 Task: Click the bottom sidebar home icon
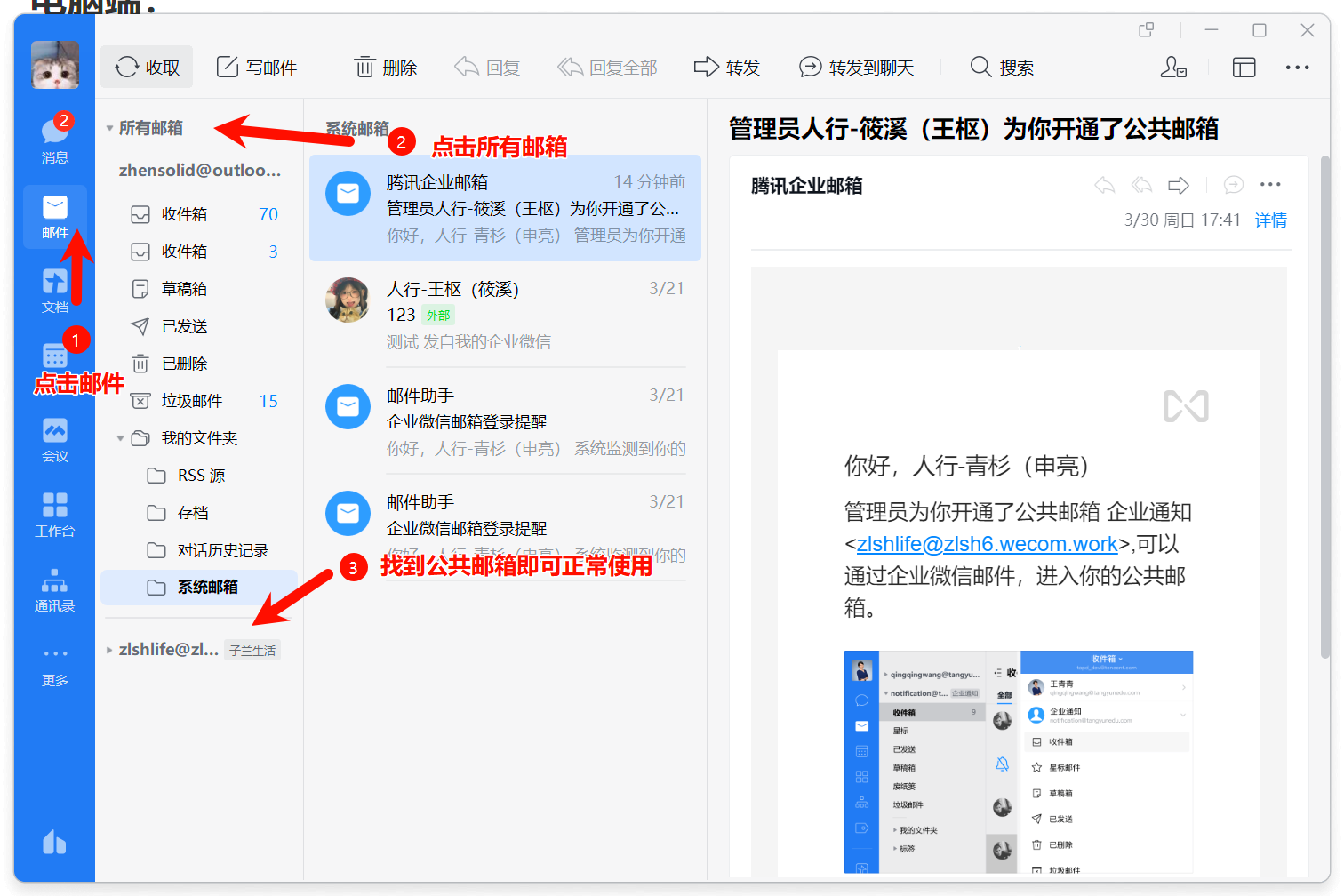[x=55, y=842]
